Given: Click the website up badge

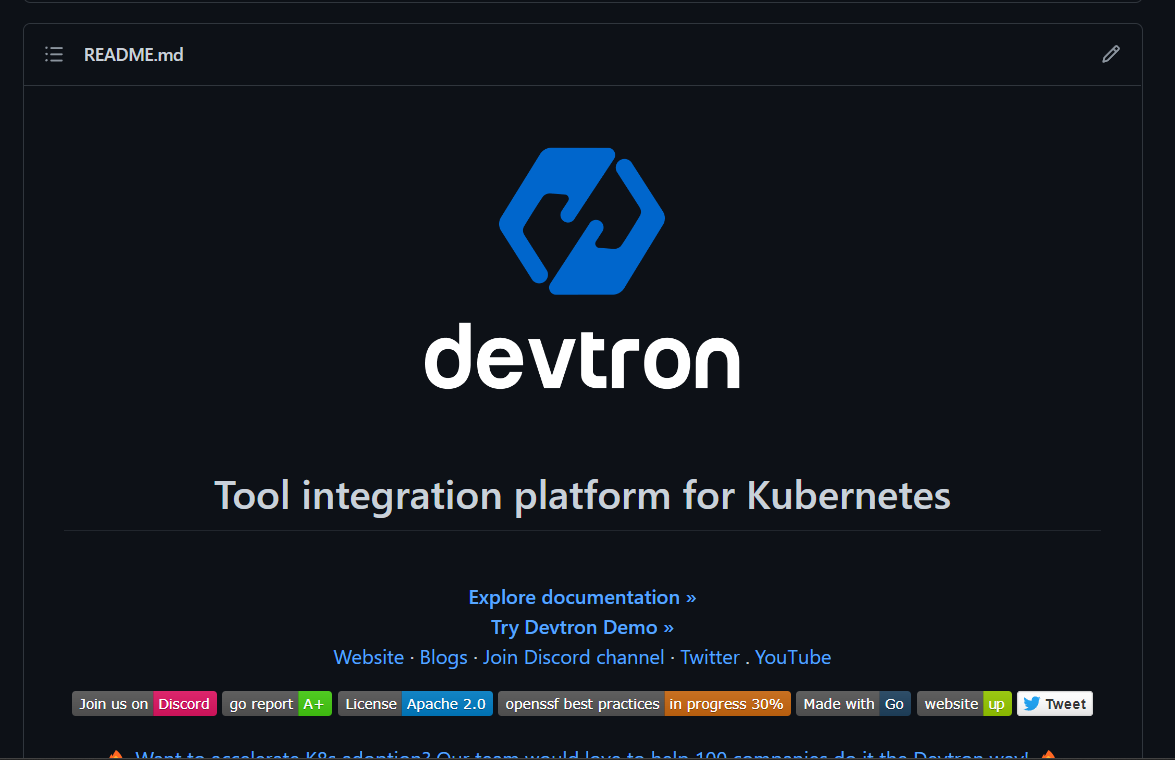Looking at the screenshot, I should coord(964,704).
